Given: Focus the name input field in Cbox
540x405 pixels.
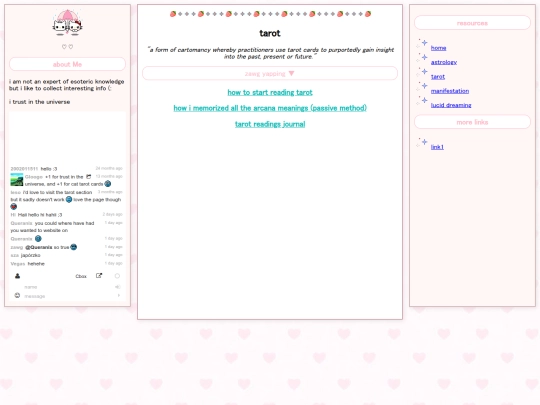Looking at the screenshot, I should [67, 287].
